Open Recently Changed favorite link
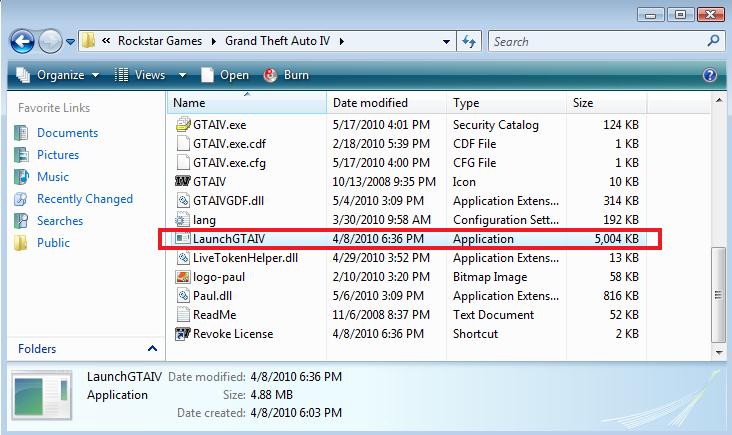Image resolution: width=732 pixels, height=435 pixels. pyautogui.click(x=84, y=199)
